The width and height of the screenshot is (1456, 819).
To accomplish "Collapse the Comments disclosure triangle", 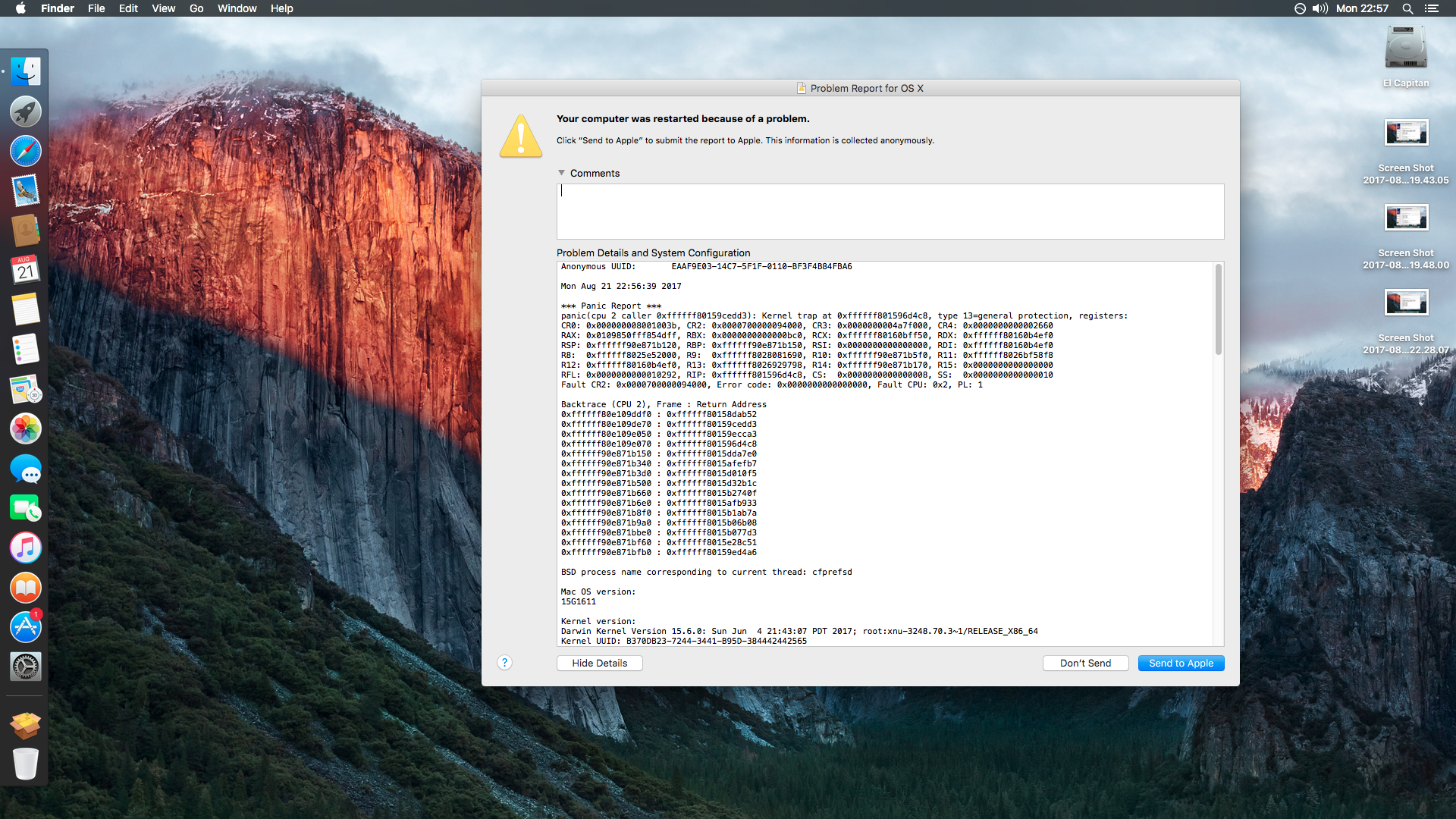I will tap(562, 173).
